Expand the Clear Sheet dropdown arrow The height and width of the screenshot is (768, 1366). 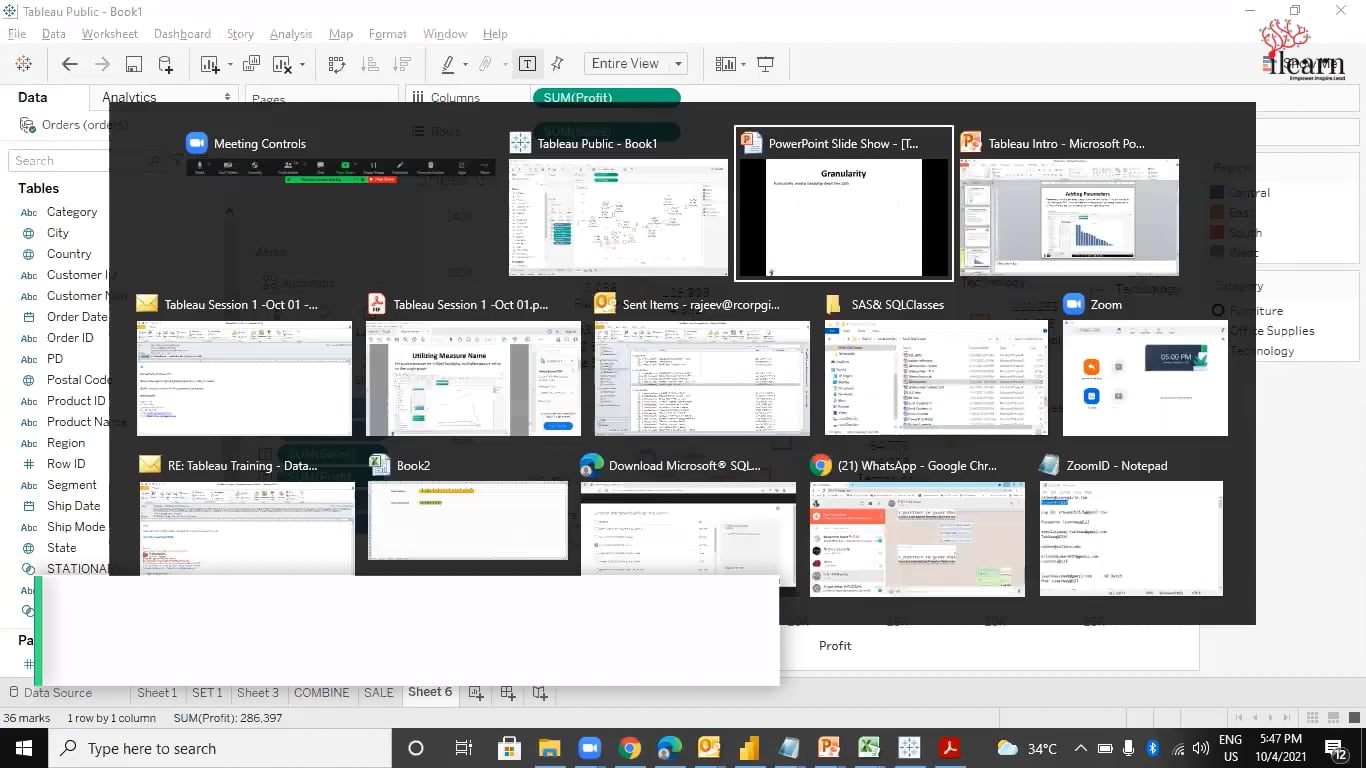pyautogui.click(x=302, y=65)
